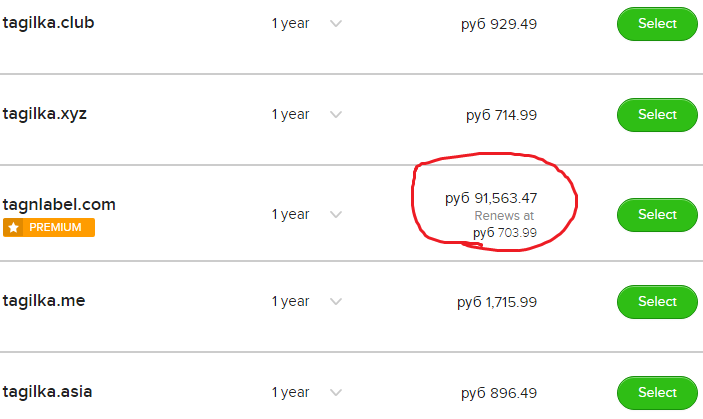Pick tagilka.asia using its Select button
703x419 pixels.
coord(657,393)
